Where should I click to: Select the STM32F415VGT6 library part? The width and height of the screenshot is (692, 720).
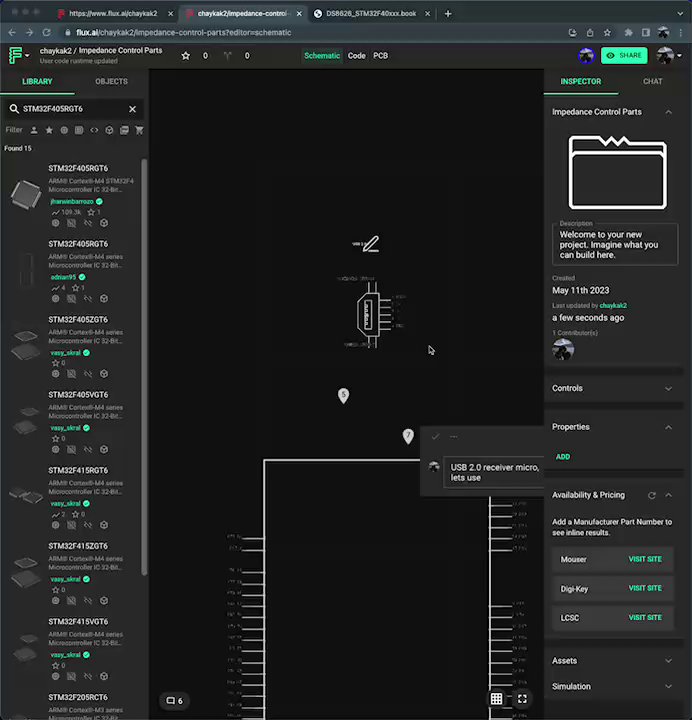point(72,649)
